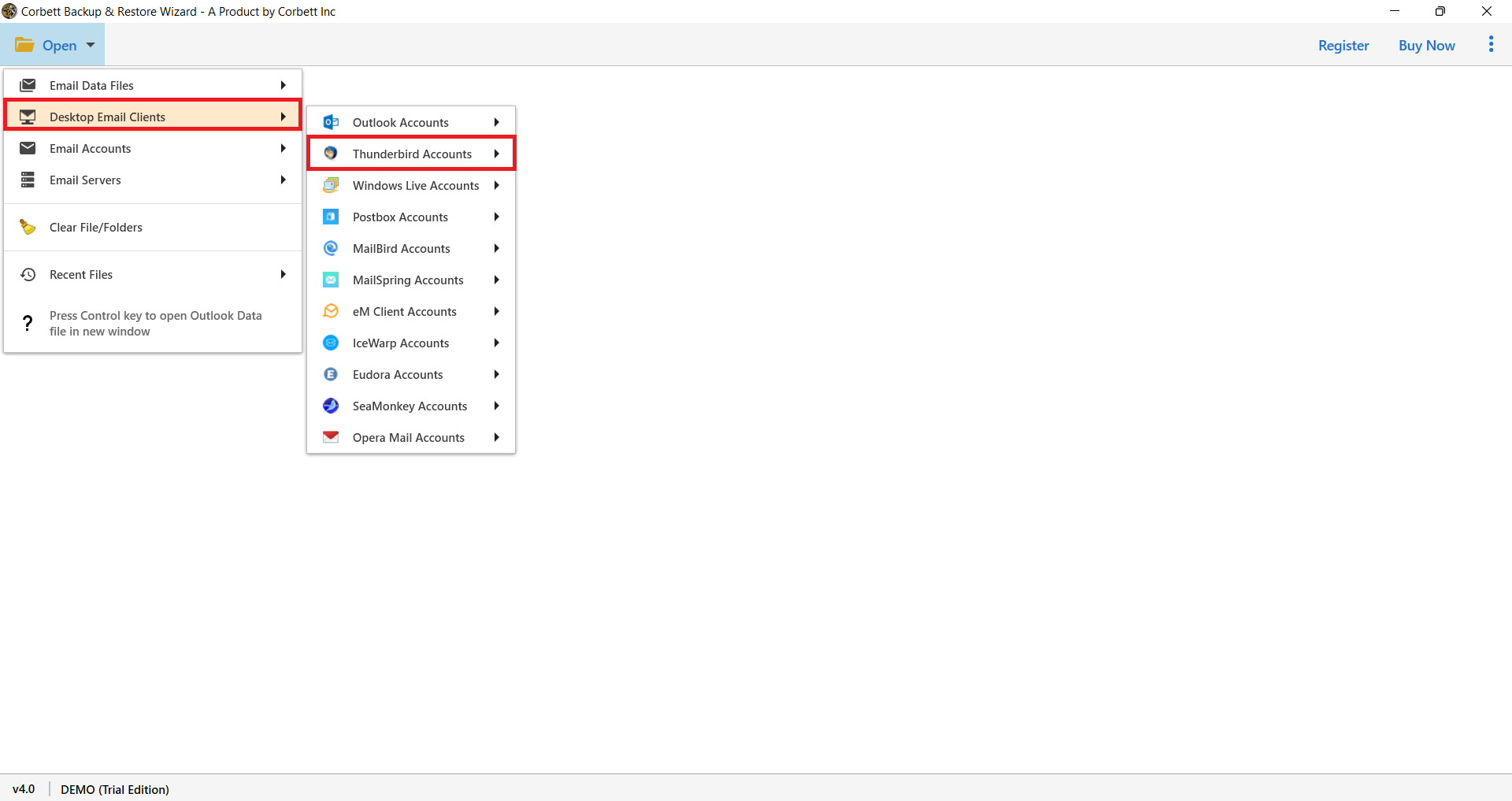This screenshot has height=801, width=1512.
Task: Expand the eM Client Accounts arrow
Action: tap(496, 311)
